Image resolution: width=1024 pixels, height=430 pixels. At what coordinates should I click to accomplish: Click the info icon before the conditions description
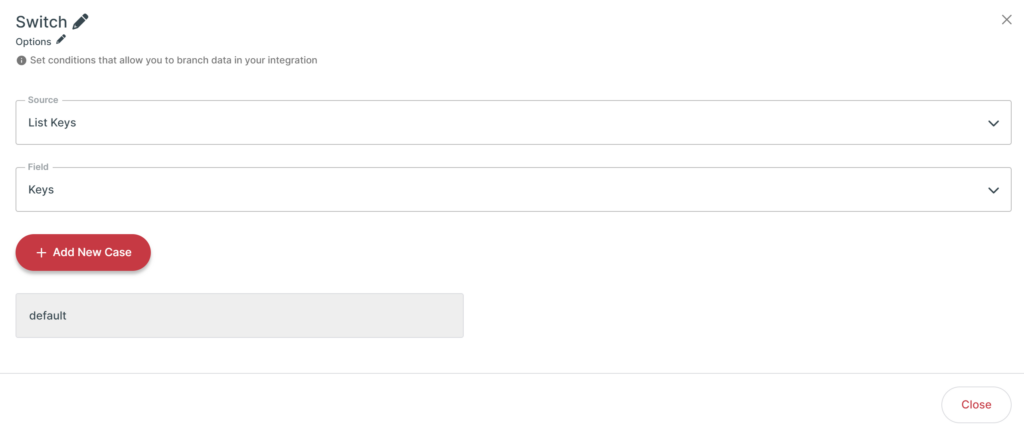(x=21, y=61)
